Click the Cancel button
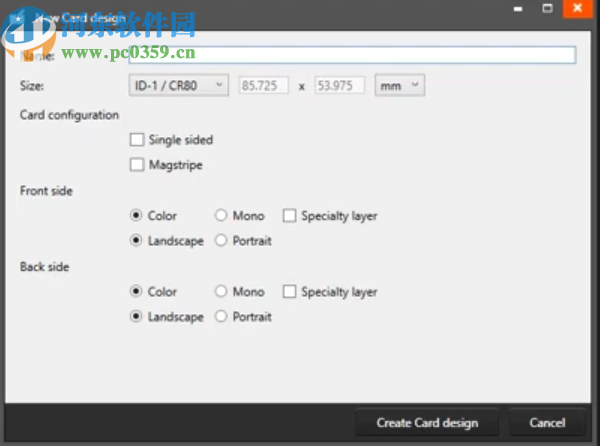The image size is (600, 446). point(547,423)
